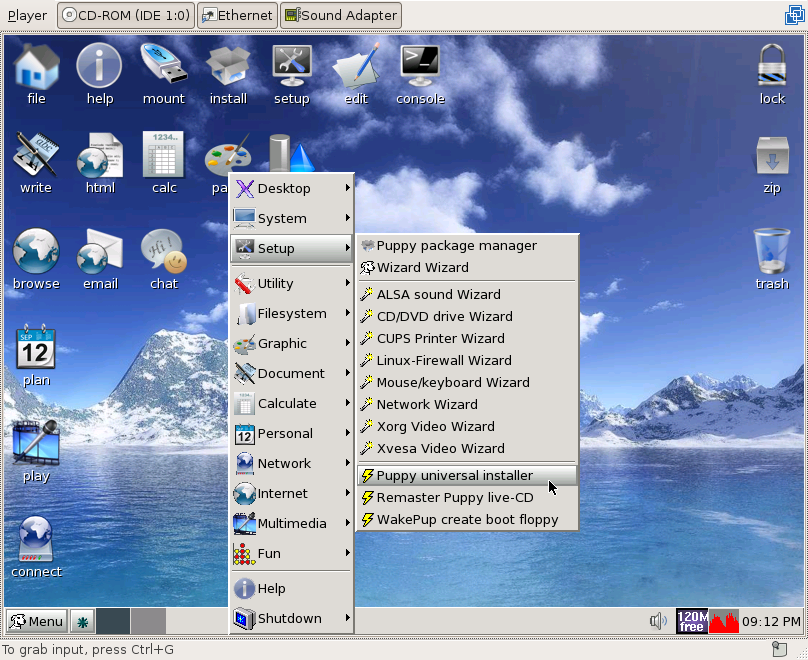Click the volume speaker tray icon
Viewport: 808px width, 660px height.
pyautogui.click(x=658, y=621)
